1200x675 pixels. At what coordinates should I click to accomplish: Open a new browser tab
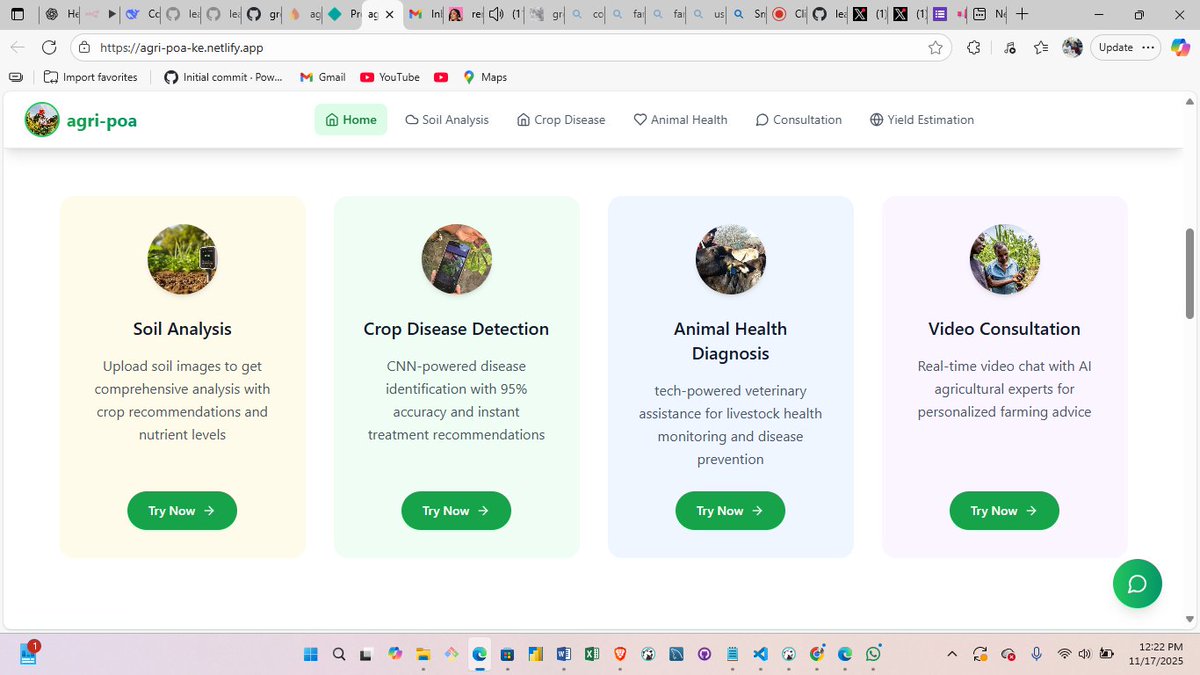pos(1022,15)
